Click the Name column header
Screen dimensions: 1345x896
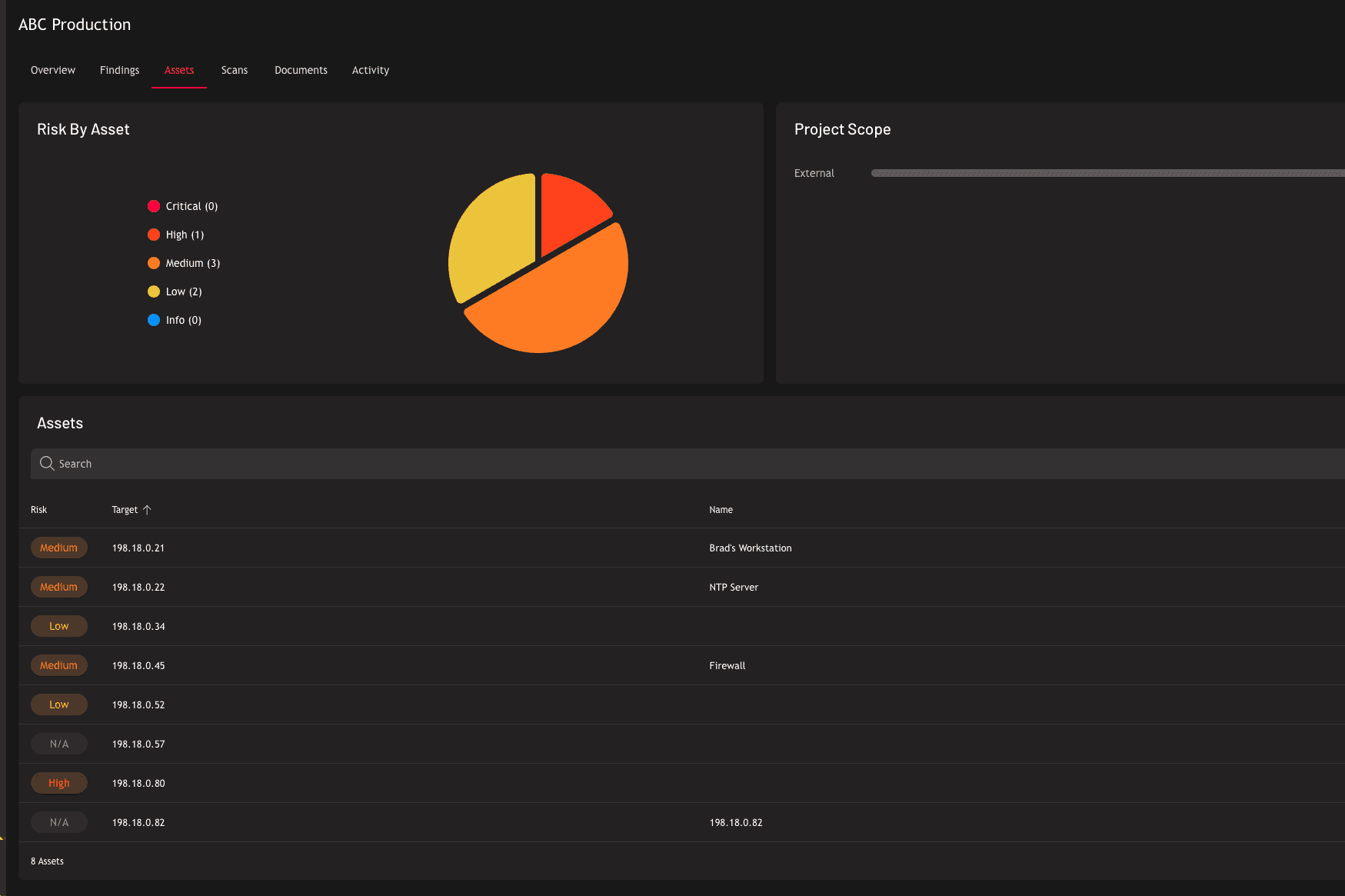(x=721, y=509)
